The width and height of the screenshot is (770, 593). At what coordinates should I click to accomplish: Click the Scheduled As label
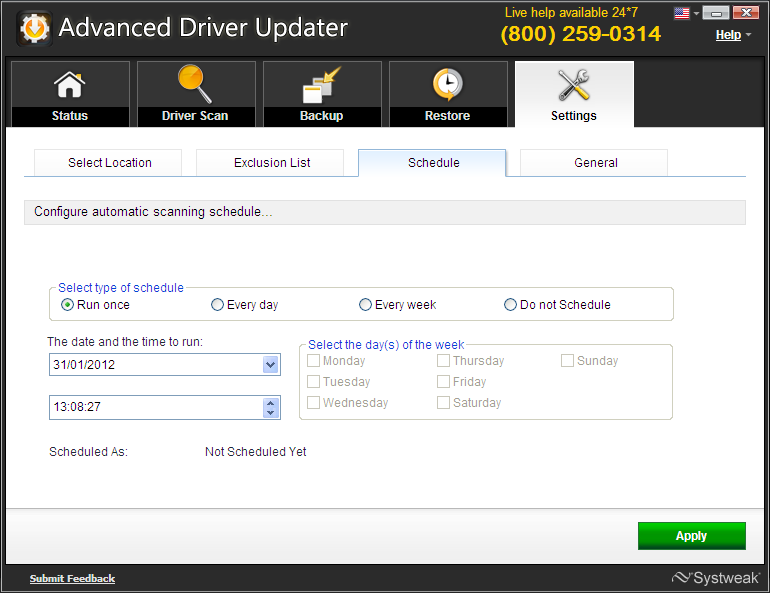(88, 452)
